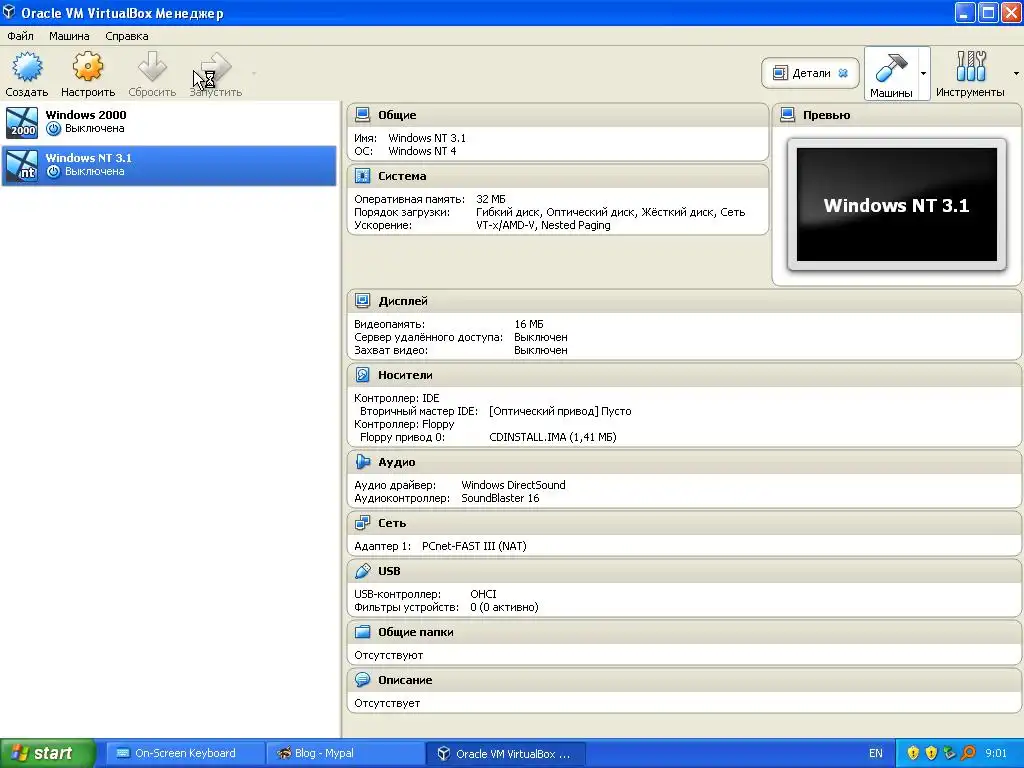Click the Дисплей section icon

362,300
